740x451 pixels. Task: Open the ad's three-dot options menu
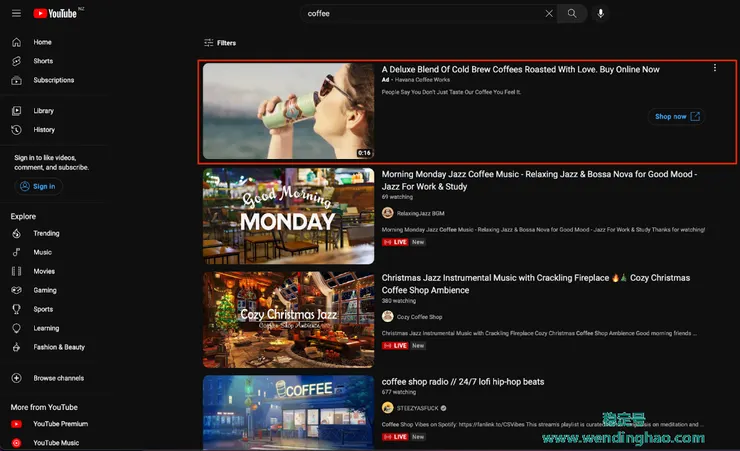[714, 69]
